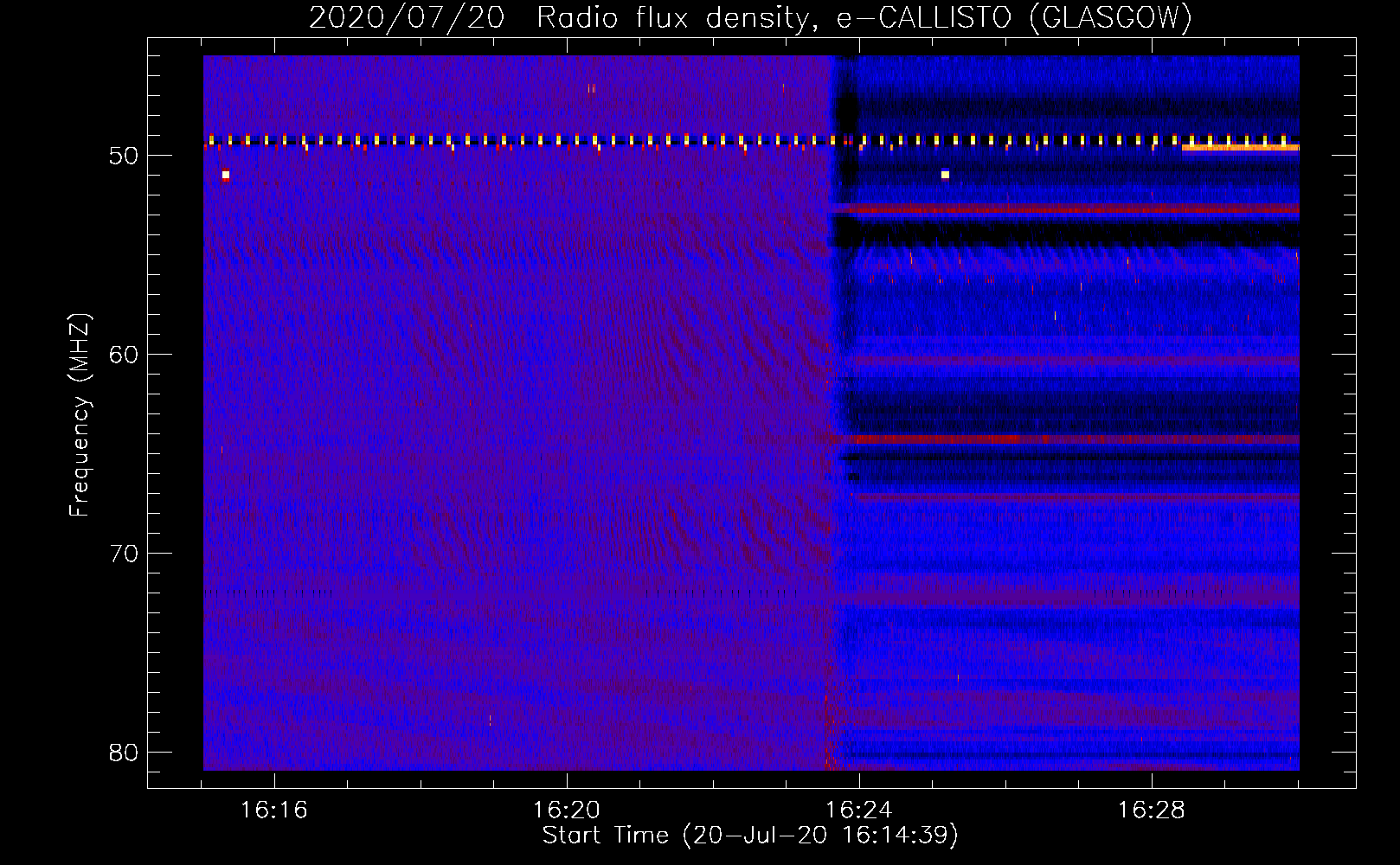
Task: Click the red horizontal band near 67 MHz
Action: (x=1076, y=498)
